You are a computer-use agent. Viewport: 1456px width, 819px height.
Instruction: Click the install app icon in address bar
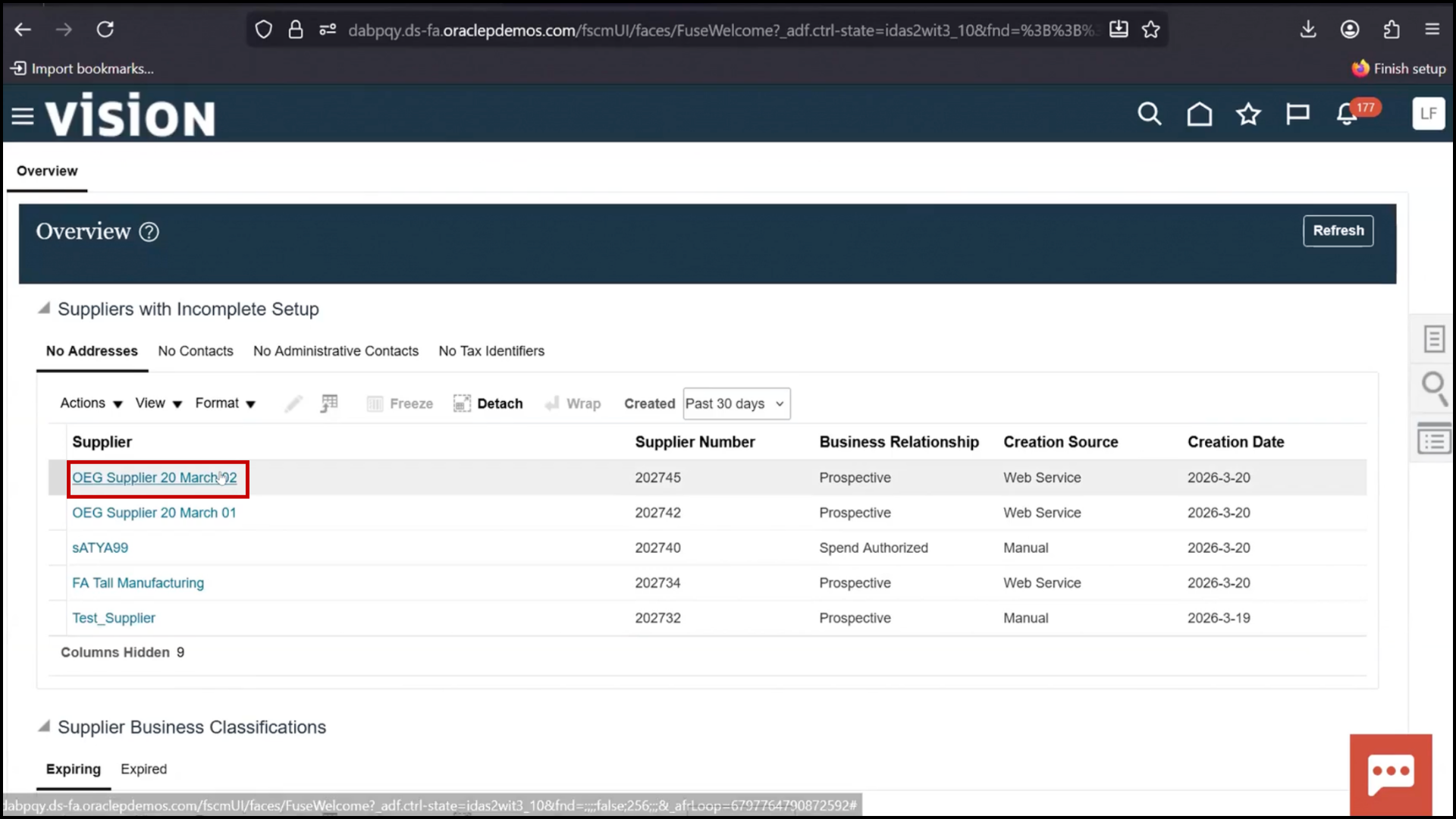click(x=1119, y=30)
